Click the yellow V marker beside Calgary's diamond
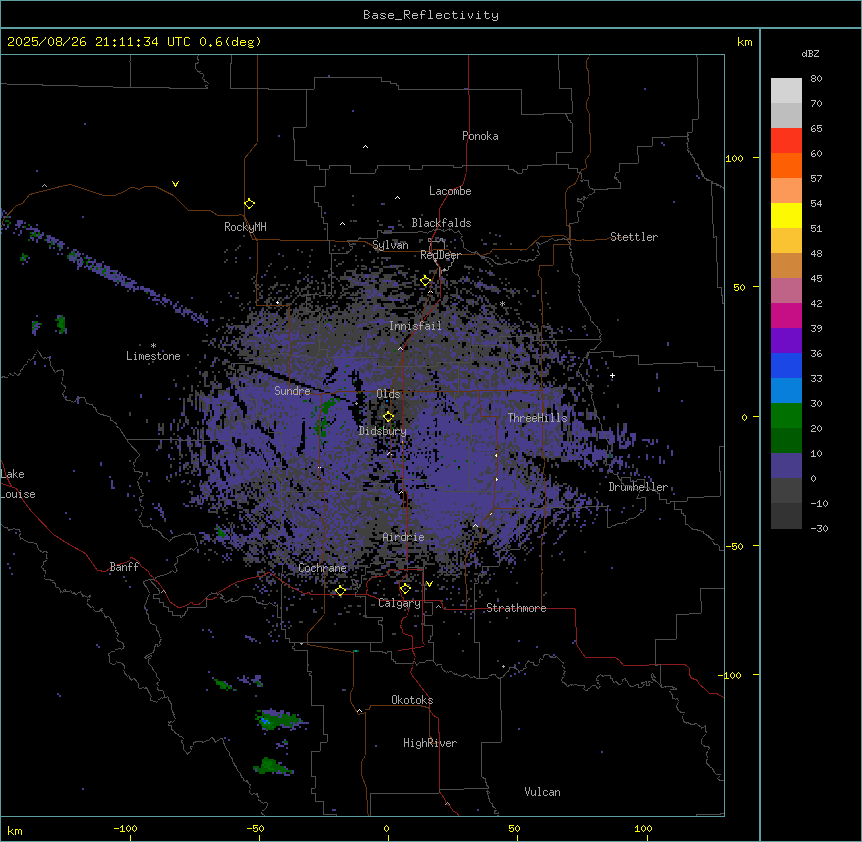The image size is (862, 842). (x=429, y=584)
